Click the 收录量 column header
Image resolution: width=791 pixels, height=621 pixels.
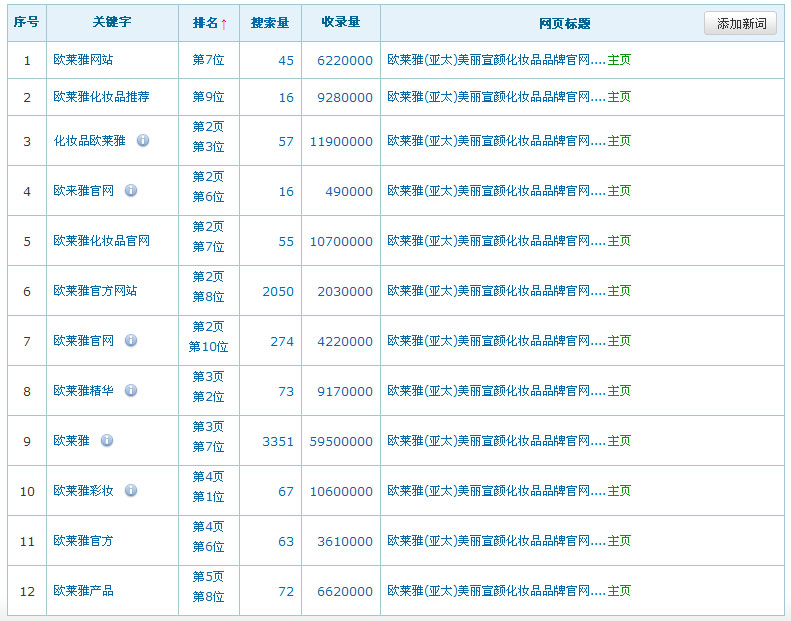pyautogui.click(x=340, y=23)
